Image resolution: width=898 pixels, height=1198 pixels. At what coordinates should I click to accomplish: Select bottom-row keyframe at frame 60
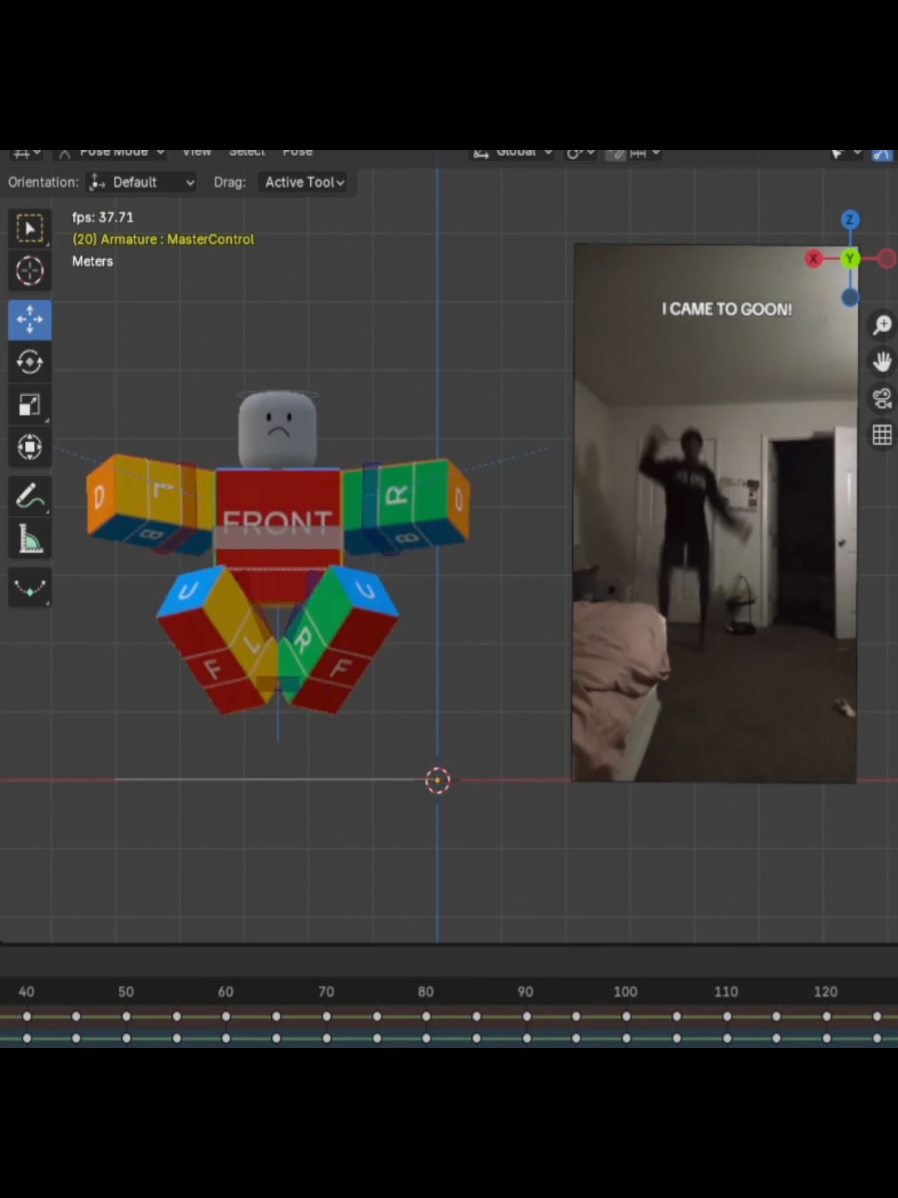coord(225,1038)
